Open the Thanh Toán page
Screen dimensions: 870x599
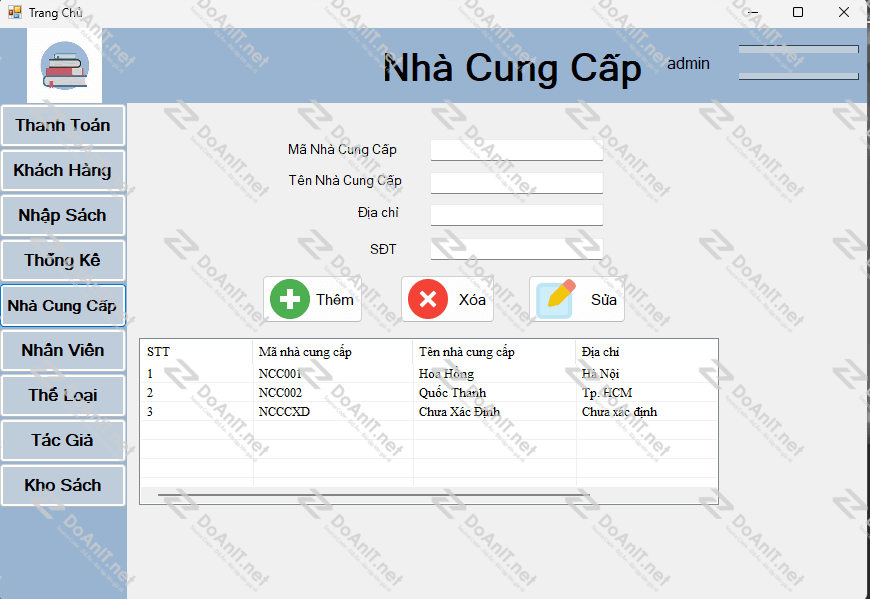(63, 126)
